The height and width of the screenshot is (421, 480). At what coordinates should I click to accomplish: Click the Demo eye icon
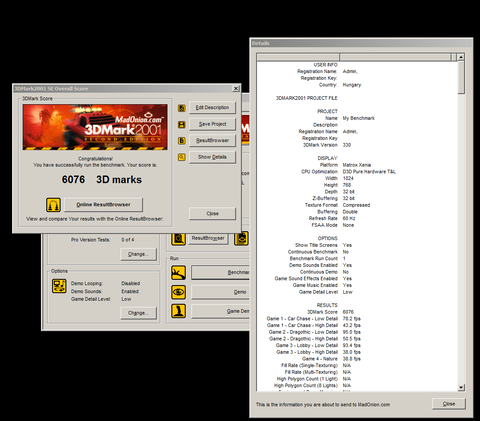179,292
